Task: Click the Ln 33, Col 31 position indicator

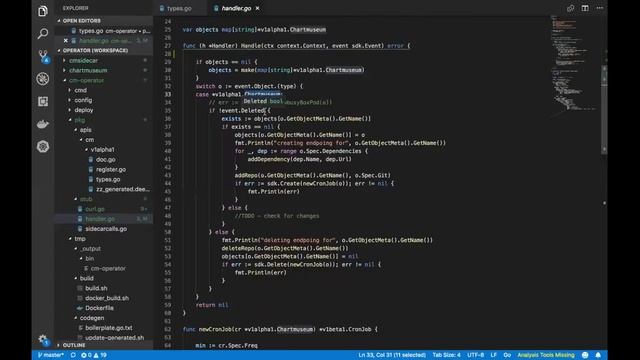Action: point(392,355)
